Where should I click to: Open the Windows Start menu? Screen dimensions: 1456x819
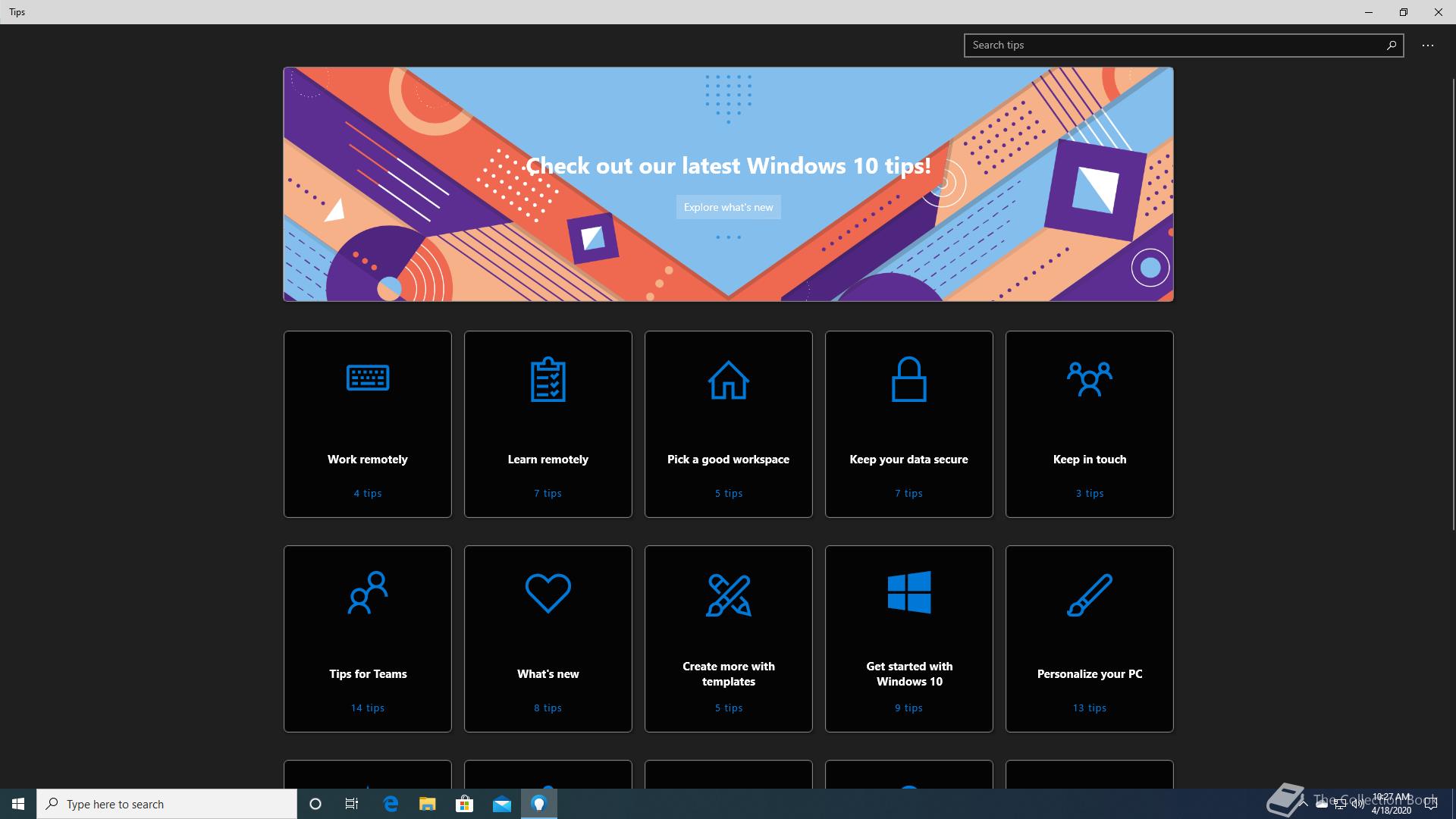(18, 804)
